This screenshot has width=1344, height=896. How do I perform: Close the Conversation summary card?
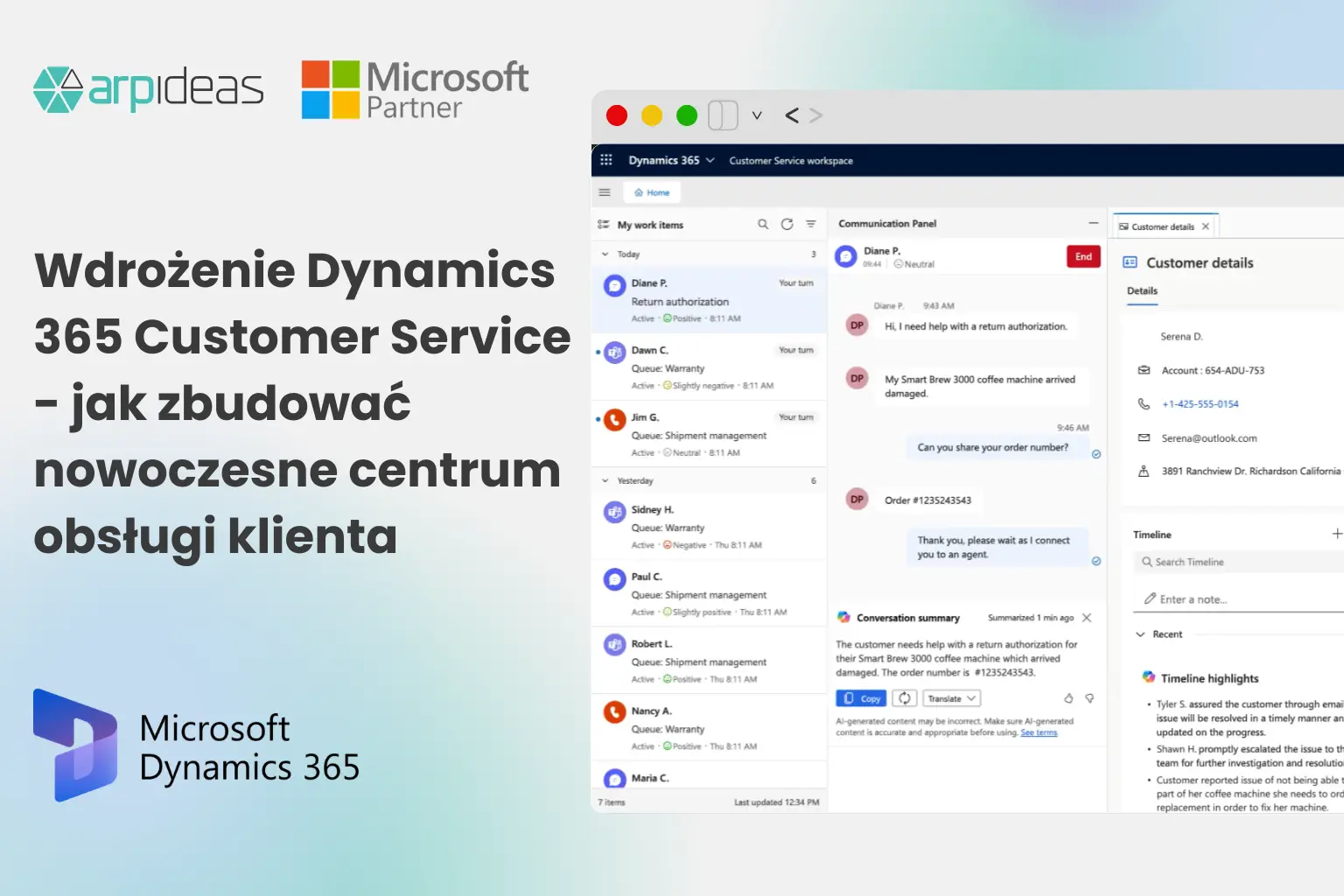point(1087,618)
